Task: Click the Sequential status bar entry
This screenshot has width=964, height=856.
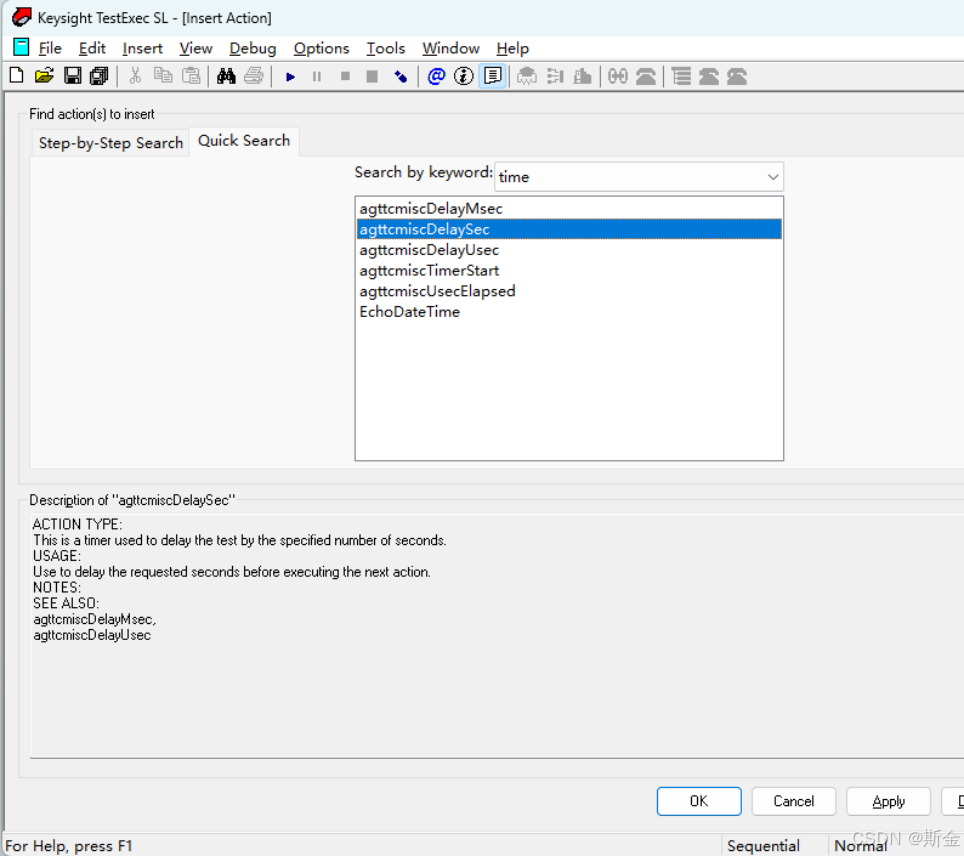Action: (763, 846)
